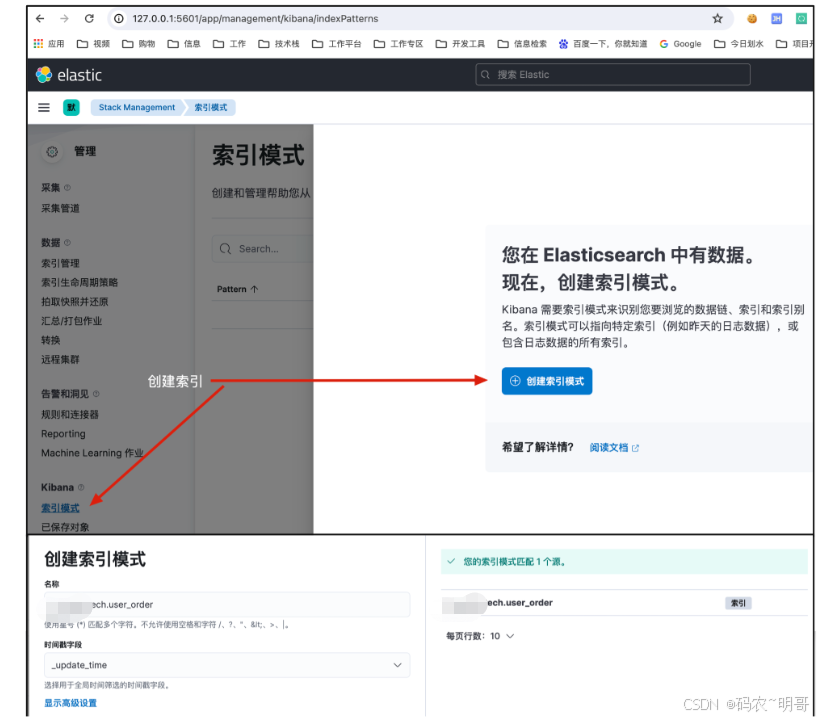Image resolution: width=821 pixels, height=720 pixels.
Task: Open the 工作专区 bookmark folder
Action: (x=398, y=44)
